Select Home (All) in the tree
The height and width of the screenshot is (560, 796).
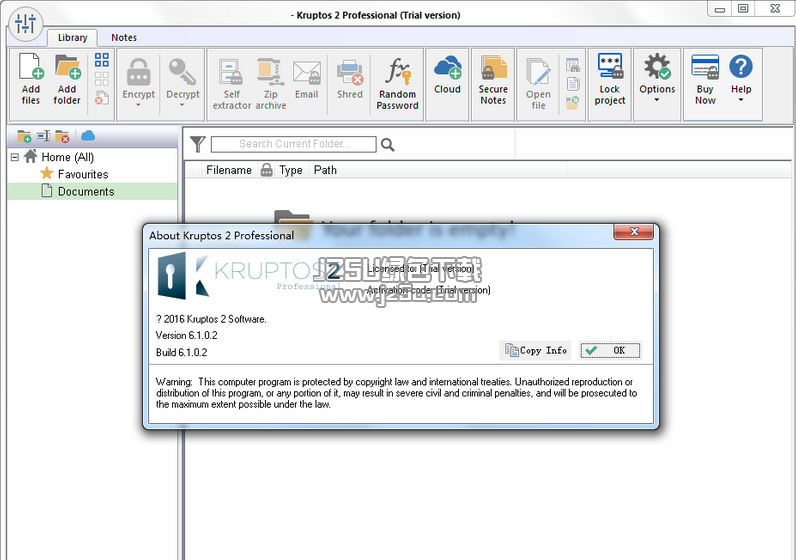tap(68, 157)
